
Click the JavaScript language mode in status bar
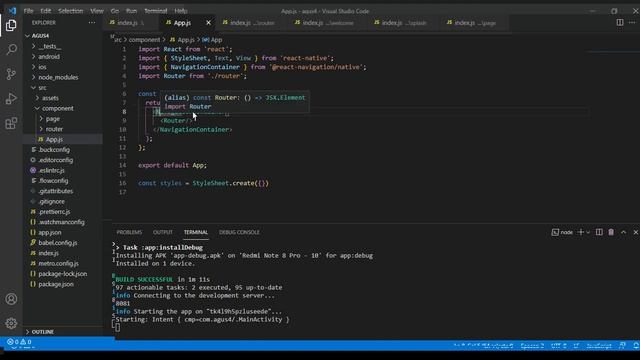[x=599, y=346]
